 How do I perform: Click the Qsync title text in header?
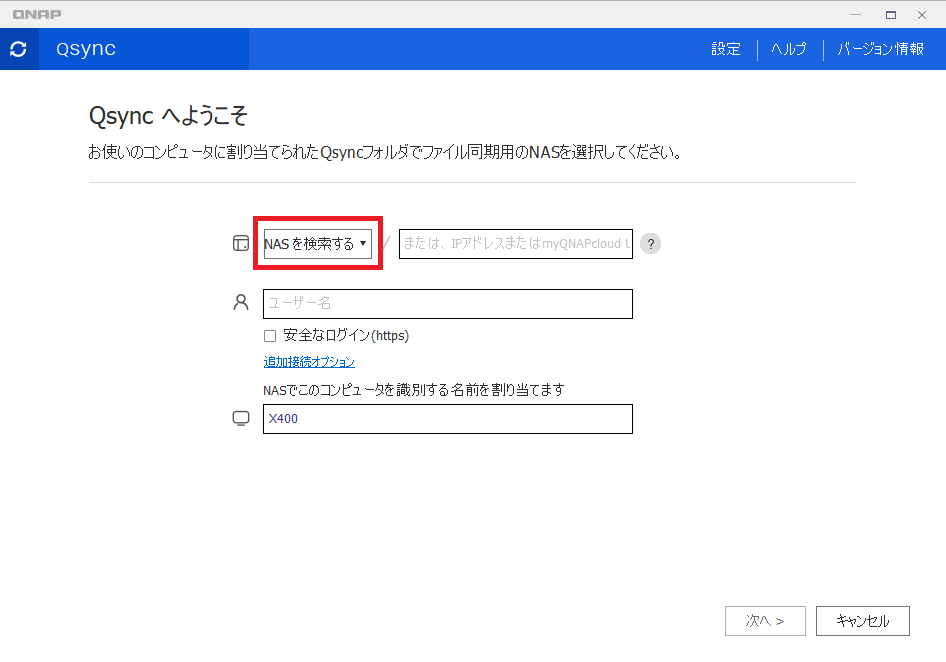click(x=86, y=48)
